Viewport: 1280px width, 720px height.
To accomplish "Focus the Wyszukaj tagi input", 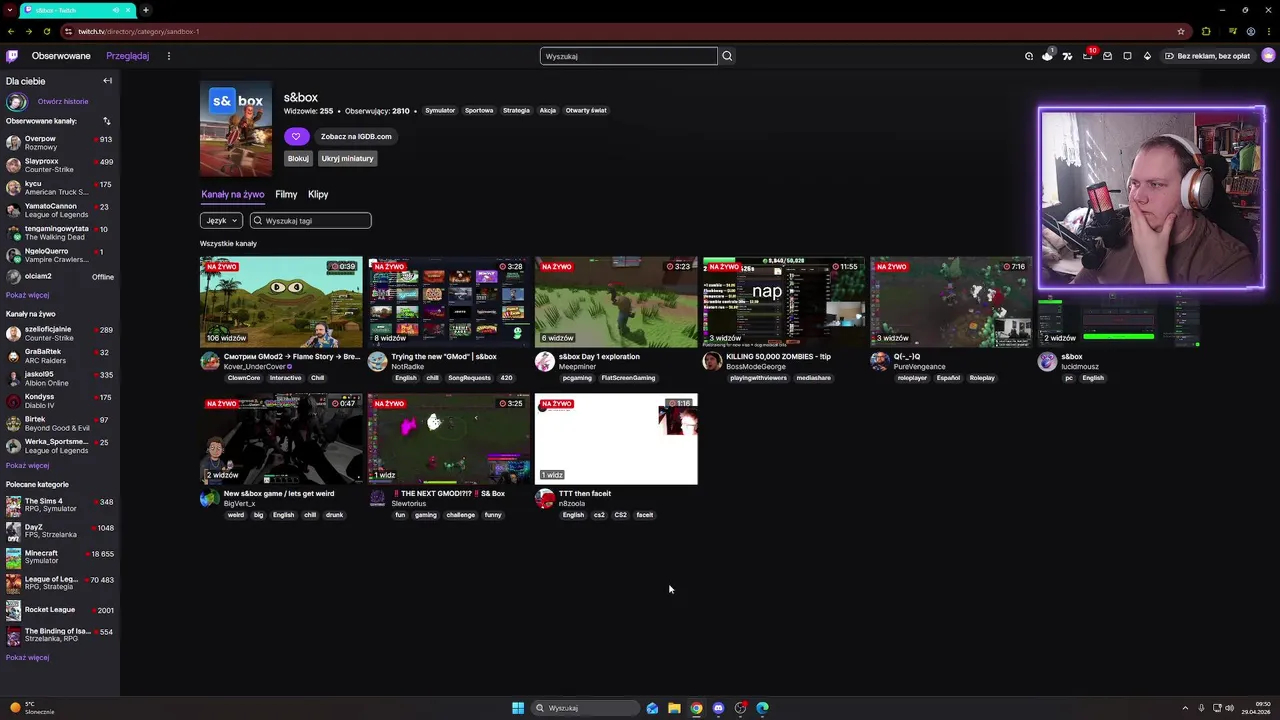I will (311, 220).
